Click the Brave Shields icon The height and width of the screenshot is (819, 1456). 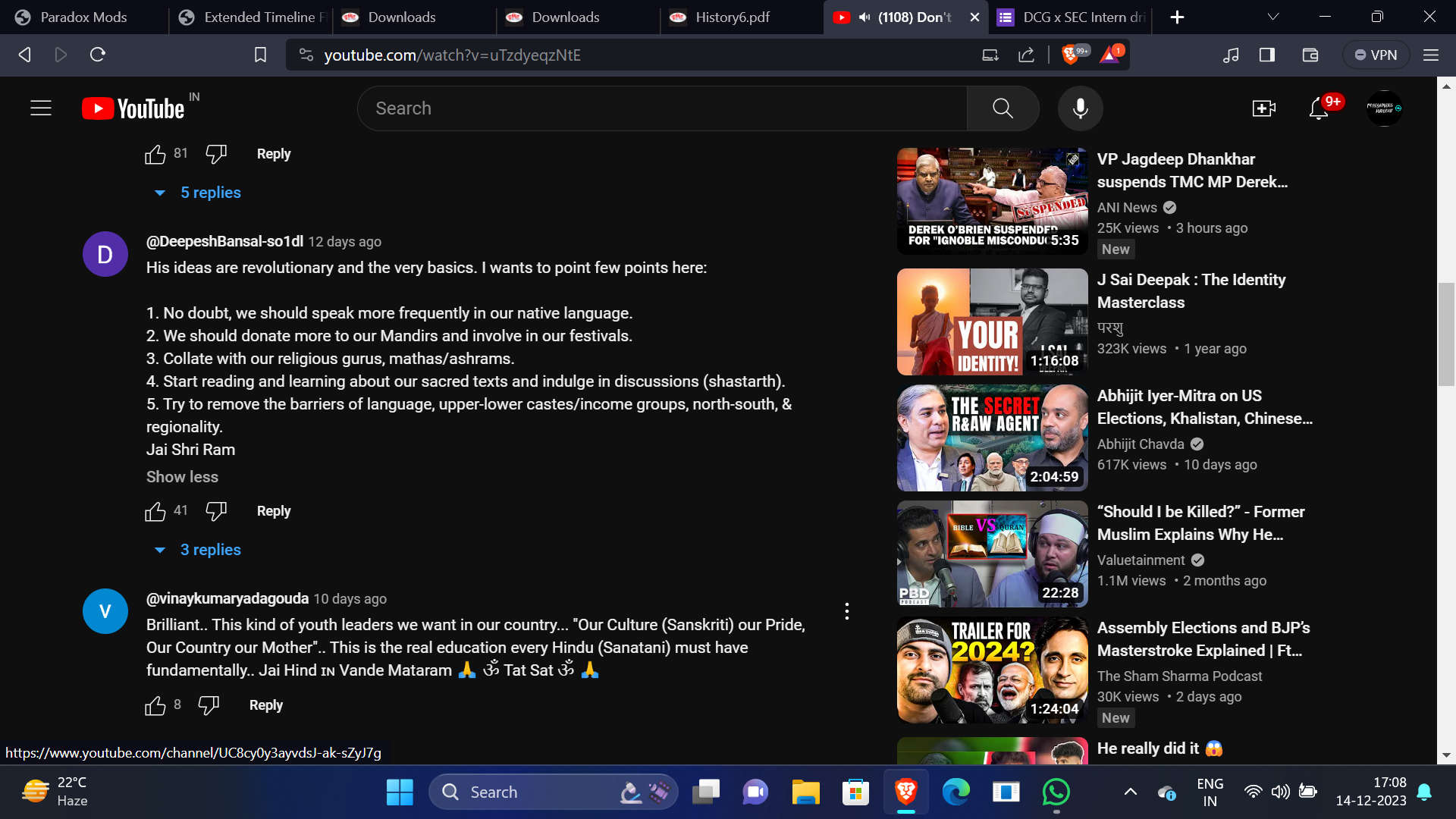pyautogui.click(x=1070, y=55)
